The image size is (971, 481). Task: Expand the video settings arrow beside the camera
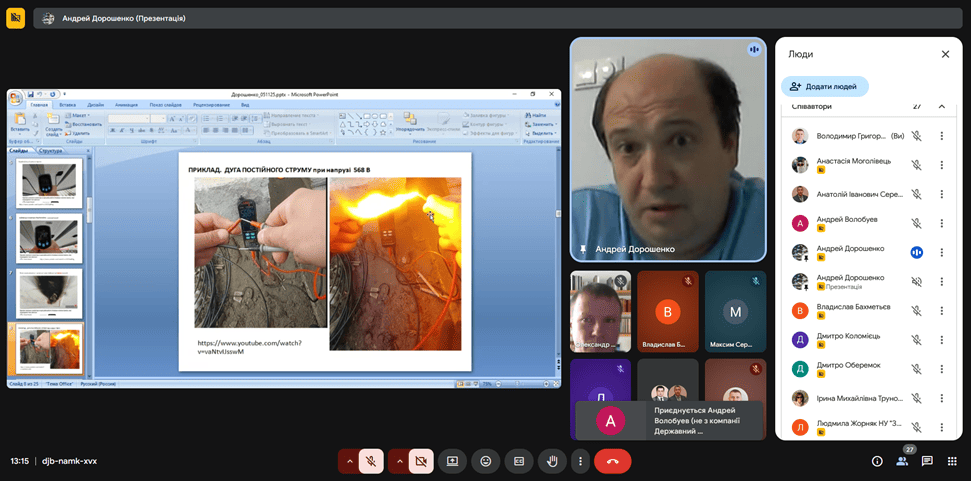click(399, 461)
